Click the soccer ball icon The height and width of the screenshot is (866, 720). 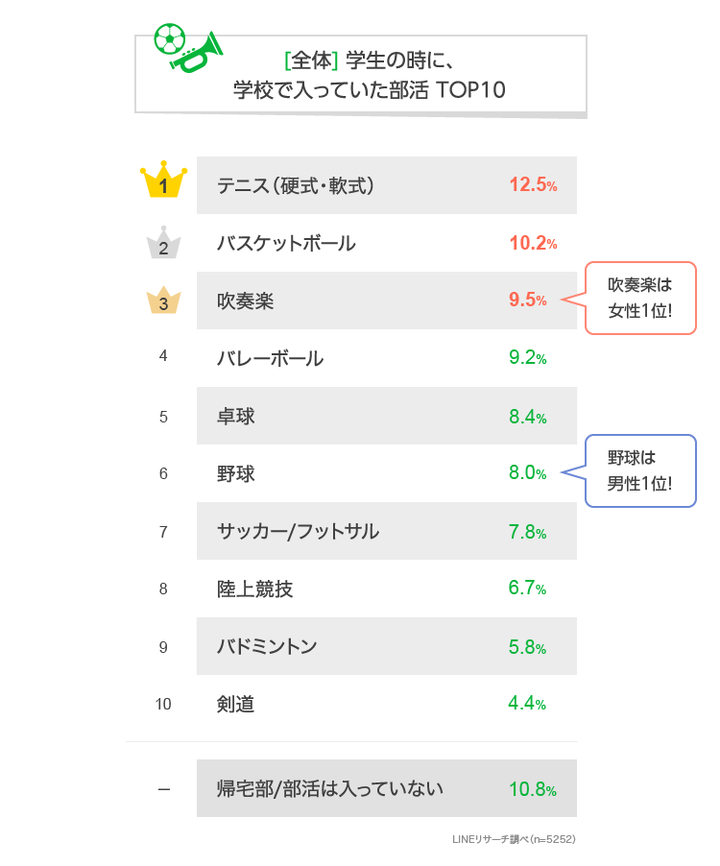click(x=169, y=39)
